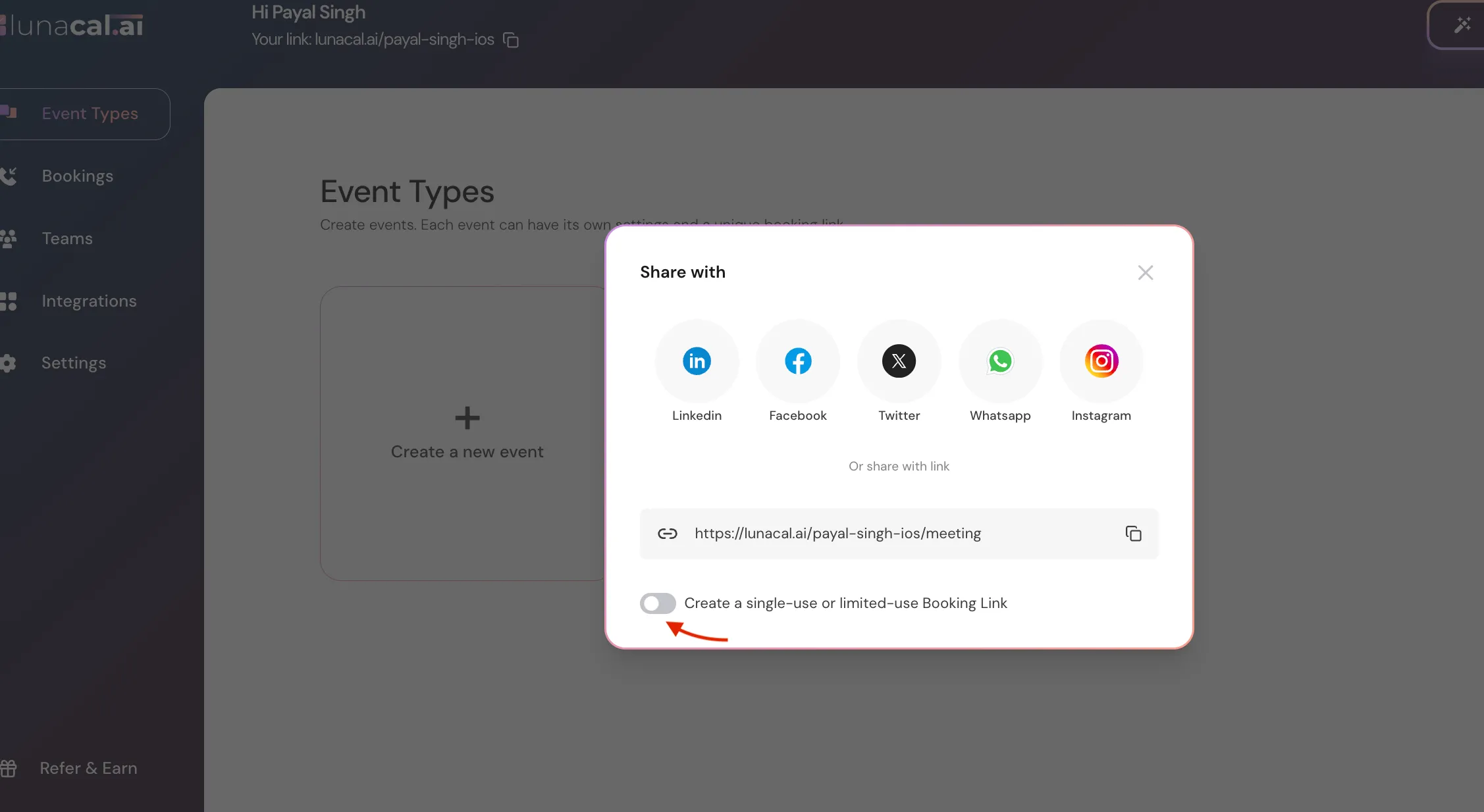Open the Teams section
1484x812 pixels.
pyautogui.click(x=66, y=238)
